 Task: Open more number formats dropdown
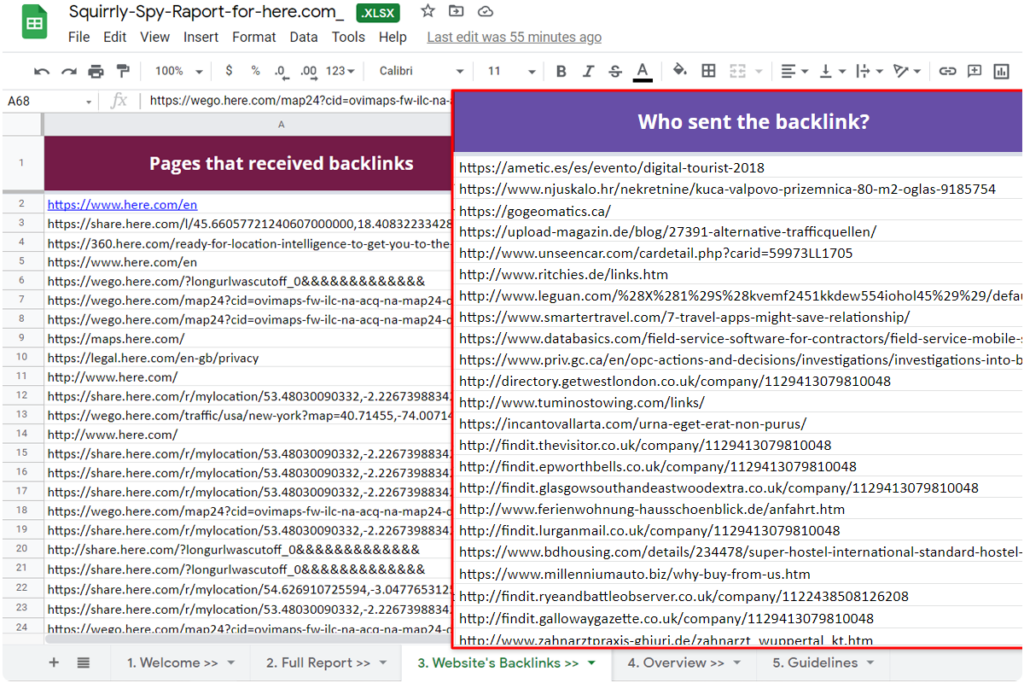(340, 71)
